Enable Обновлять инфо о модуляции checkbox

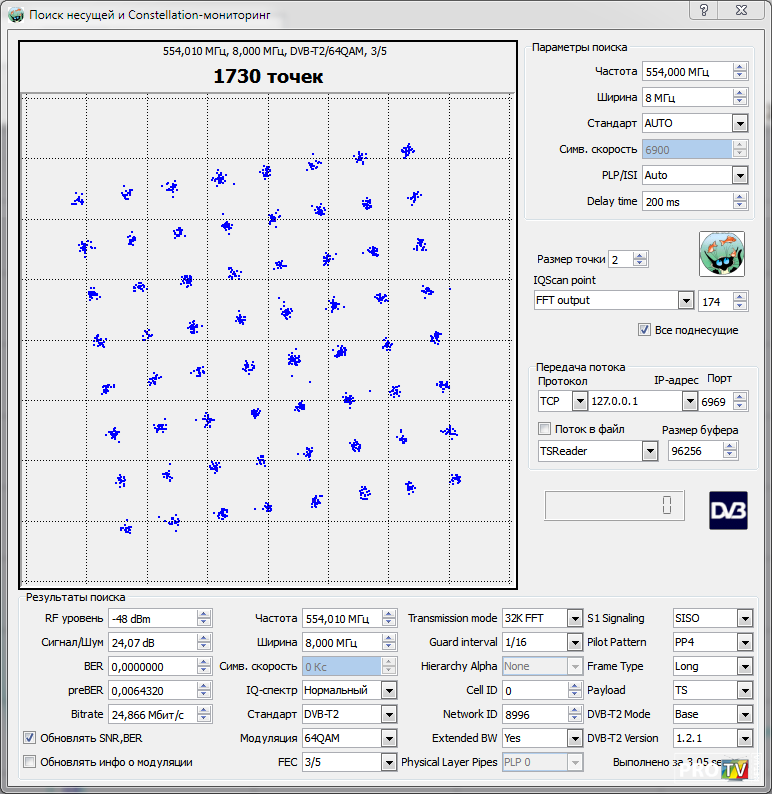coord(29,762)
